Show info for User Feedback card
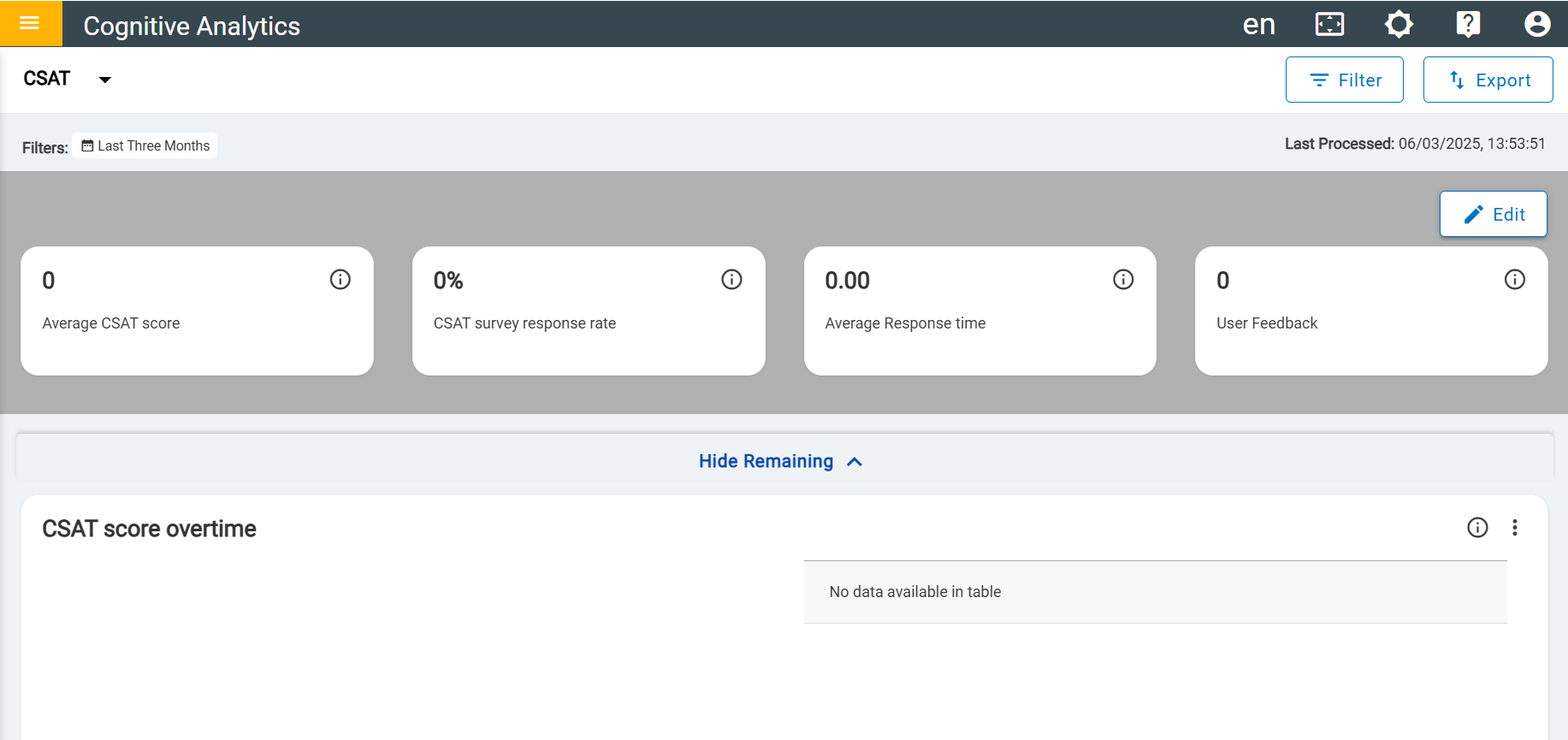Viewport: 1568px width, 740px height. point(1515,280)
